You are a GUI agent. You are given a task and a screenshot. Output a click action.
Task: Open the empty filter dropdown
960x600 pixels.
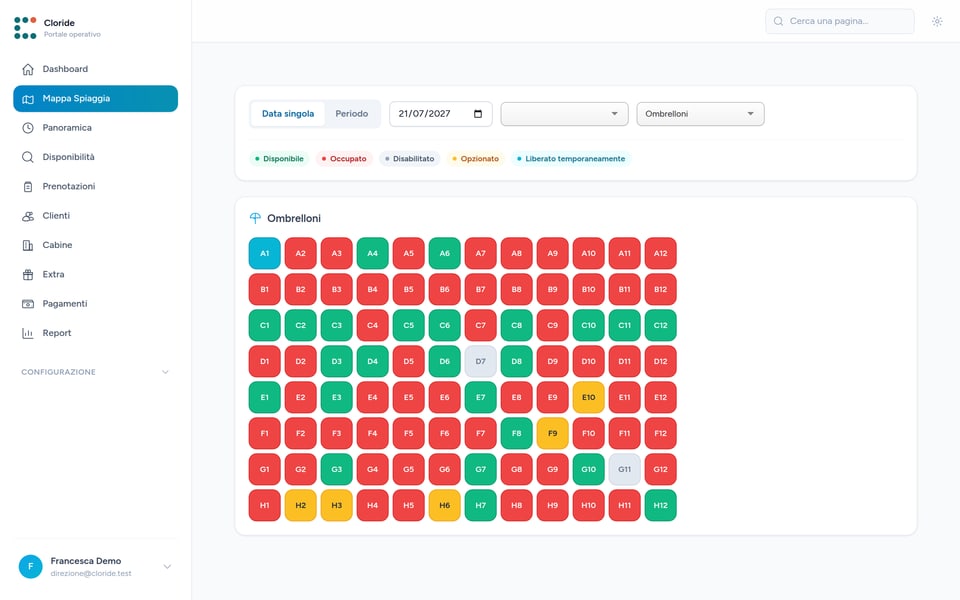click(564, 114)
